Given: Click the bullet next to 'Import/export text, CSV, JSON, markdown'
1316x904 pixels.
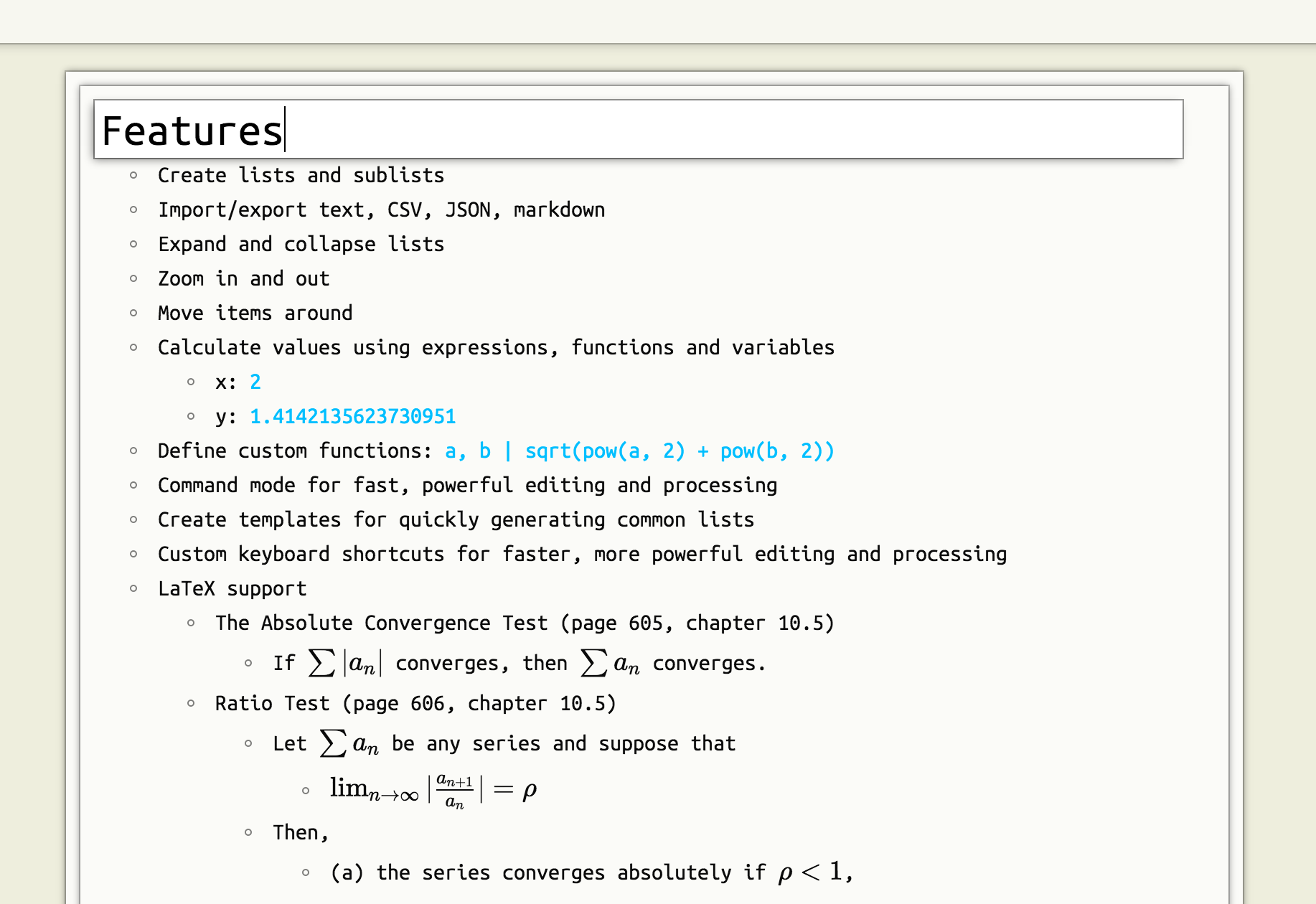Looking at the screenshot, I should click(133, 209).
